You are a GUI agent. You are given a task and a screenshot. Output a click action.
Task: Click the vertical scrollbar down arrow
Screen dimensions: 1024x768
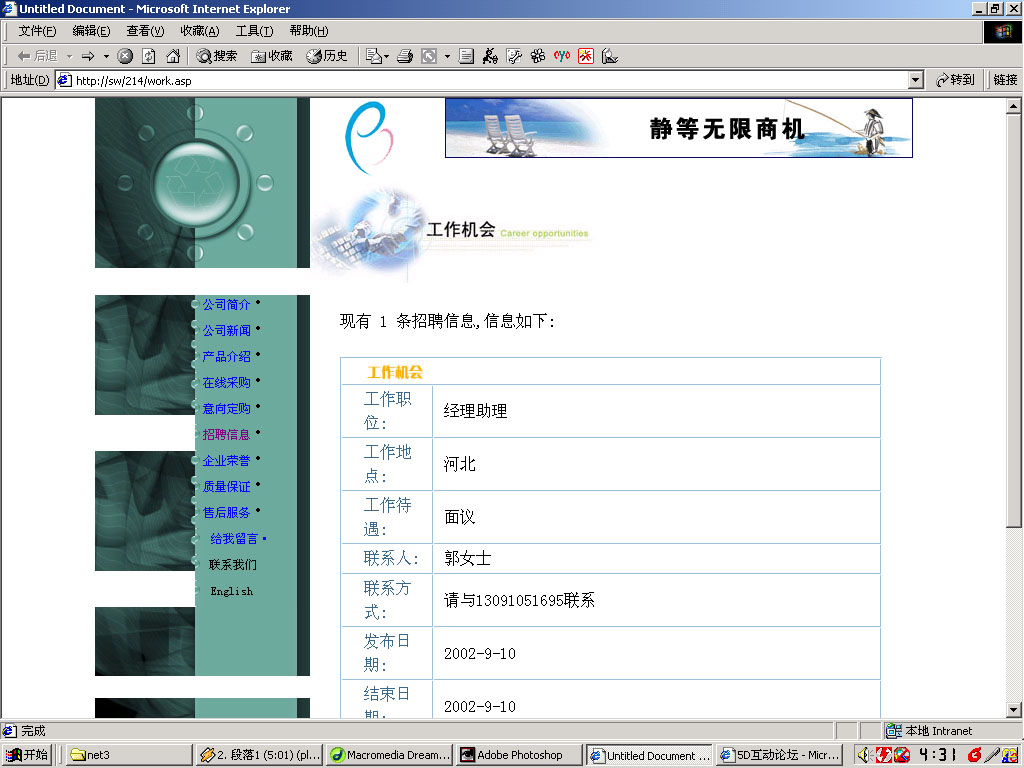1013,709
